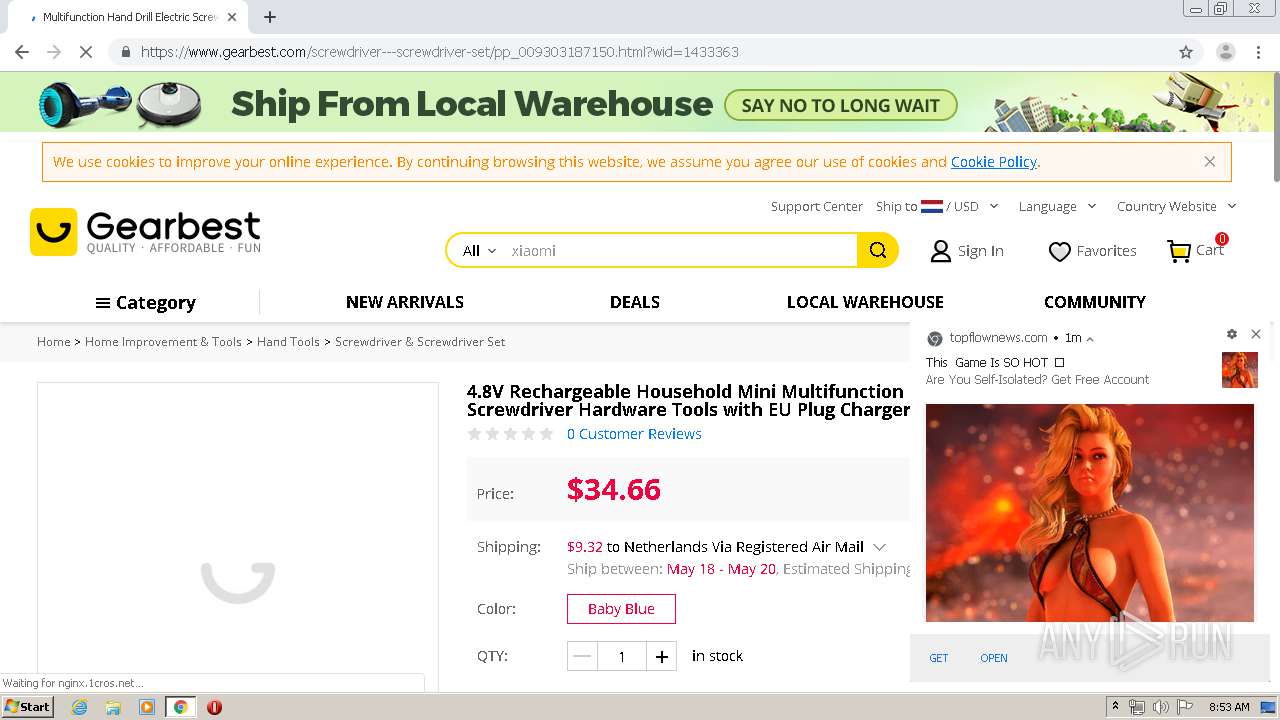Screen dimensions: 1280x720
Task: Decrease quantity with the minus button
Action: (582, 657)
